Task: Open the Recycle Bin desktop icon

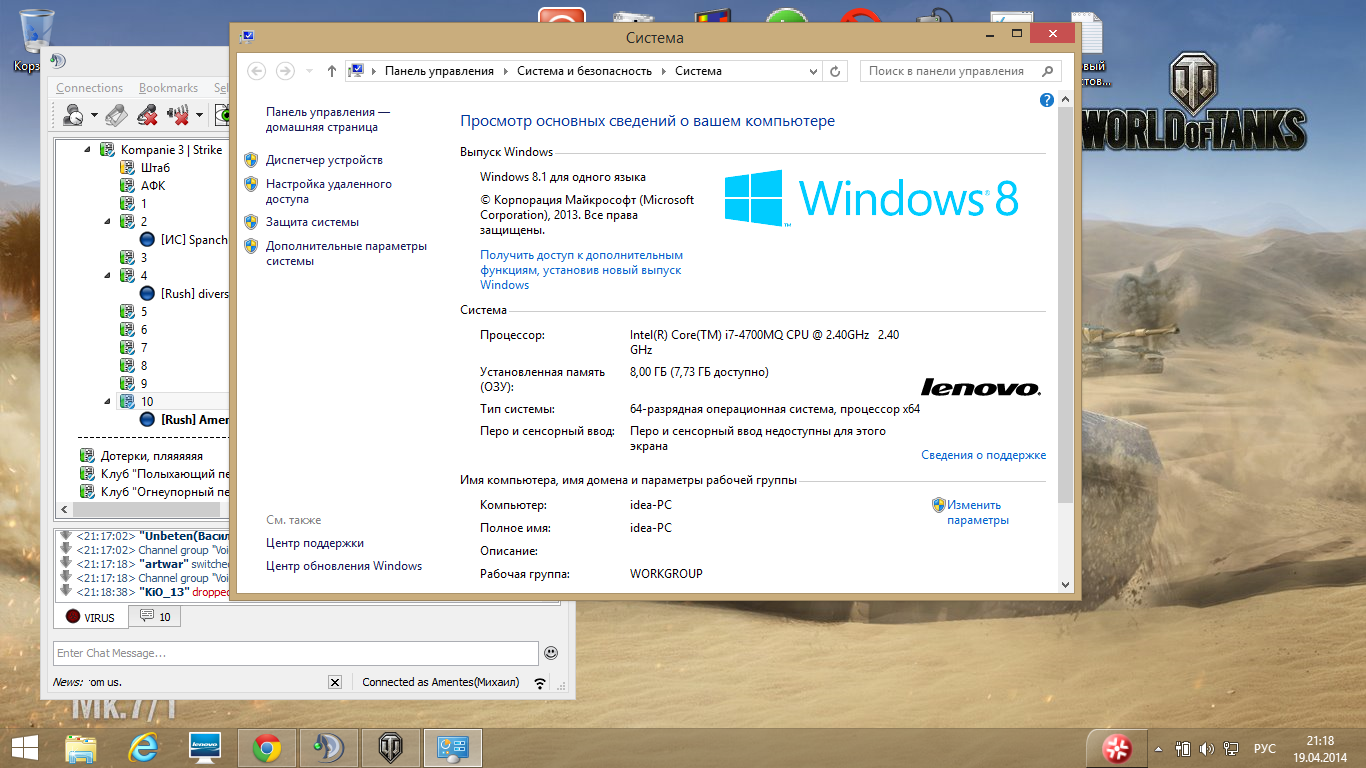Action: 34,41
